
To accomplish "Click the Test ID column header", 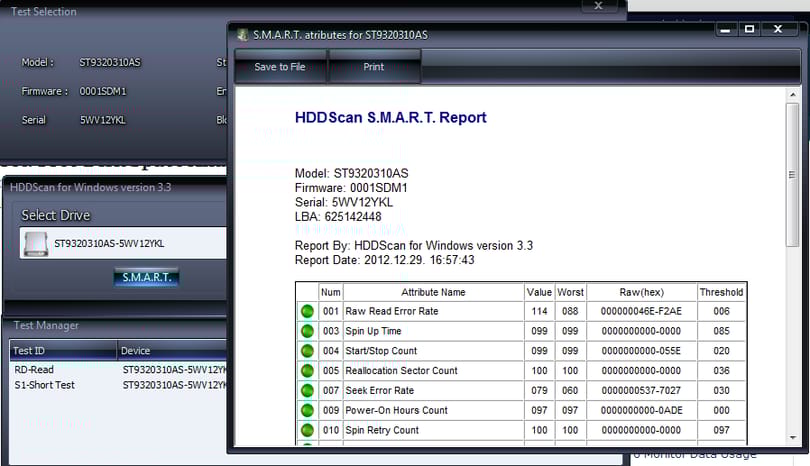I will (x=63, y=350).
